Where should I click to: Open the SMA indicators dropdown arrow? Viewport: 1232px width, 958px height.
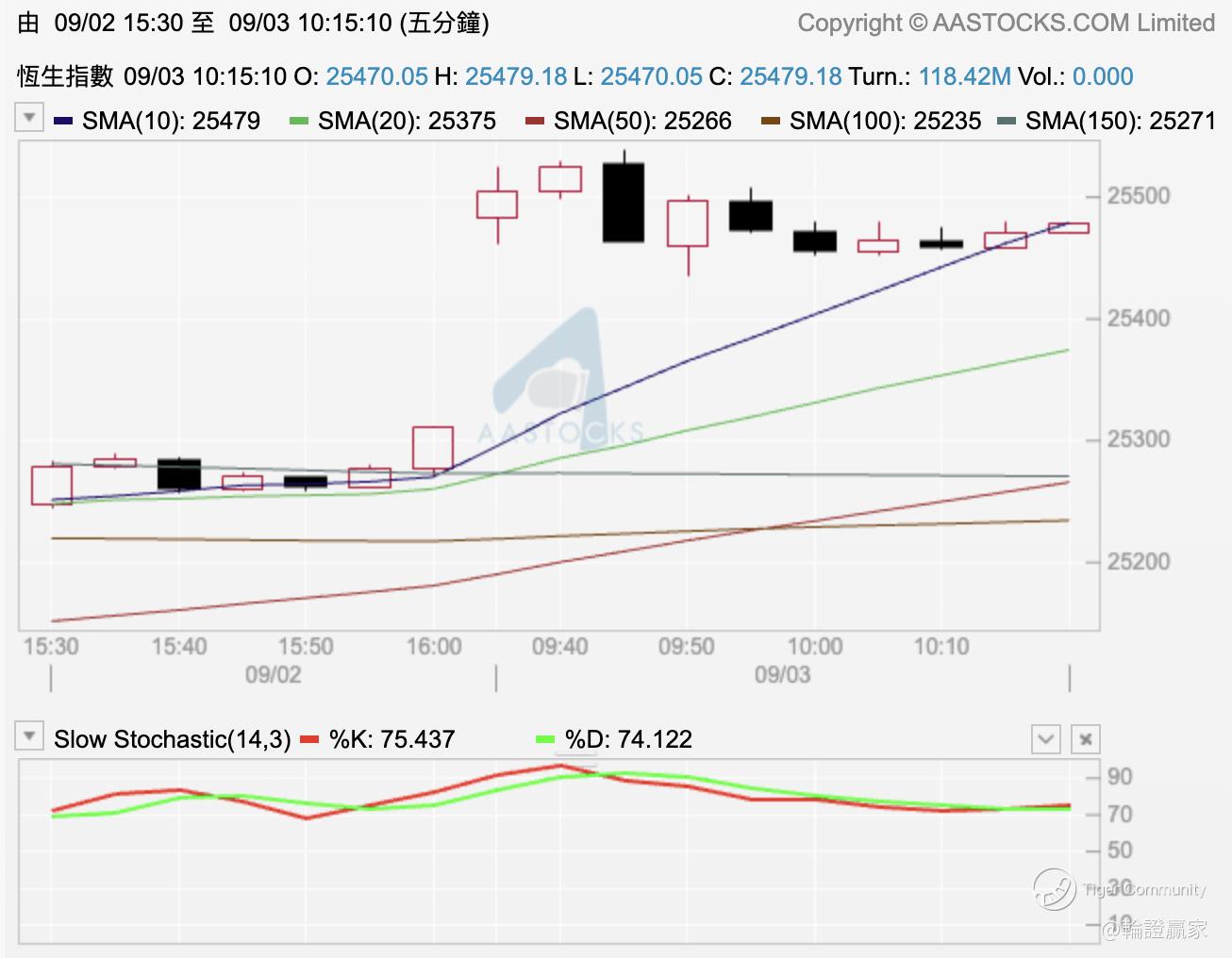[x=29, y=118]
